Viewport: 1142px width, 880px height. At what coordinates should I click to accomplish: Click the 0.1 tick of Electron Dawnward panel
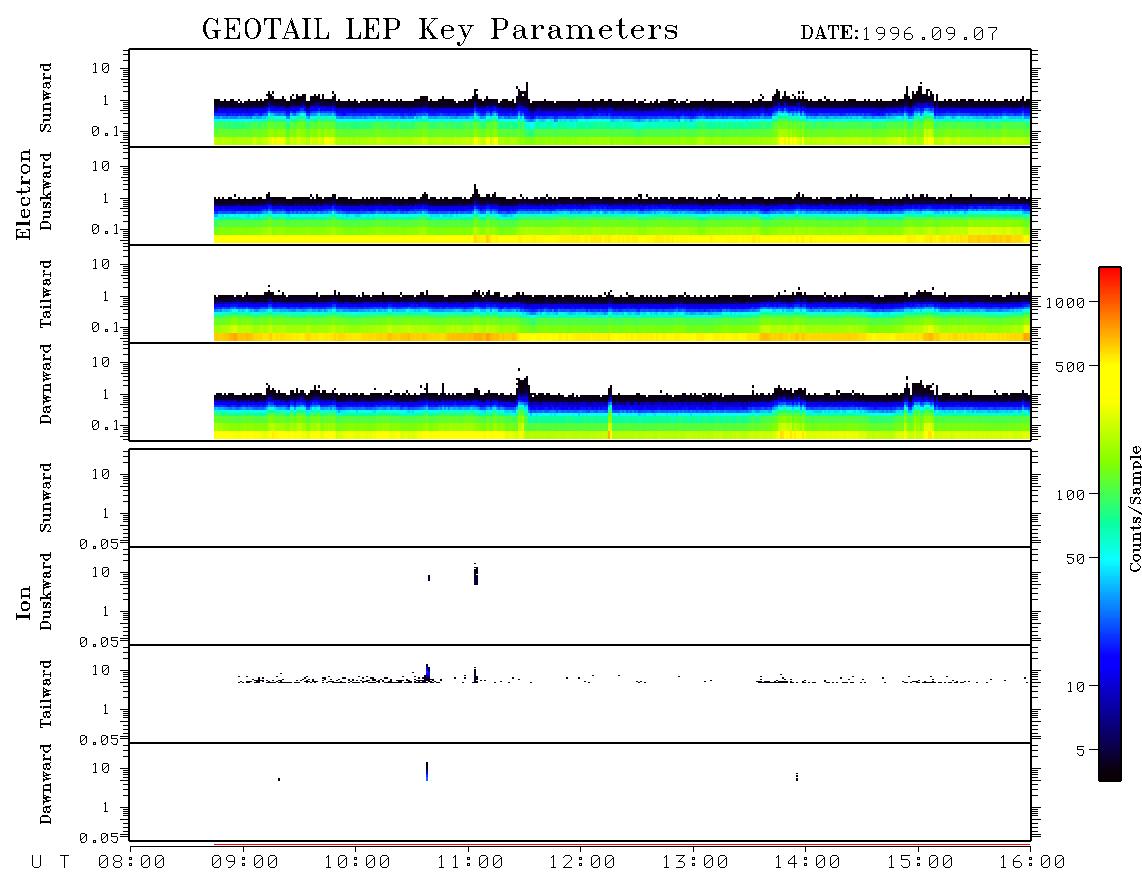(105, 425)
